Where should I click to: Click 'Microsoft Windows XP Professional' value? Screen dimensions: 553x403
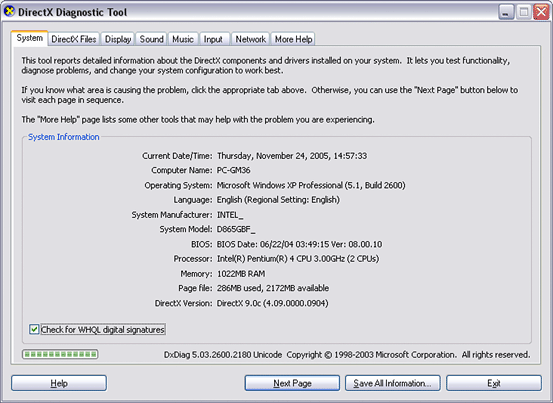click(x=280, y=185)
